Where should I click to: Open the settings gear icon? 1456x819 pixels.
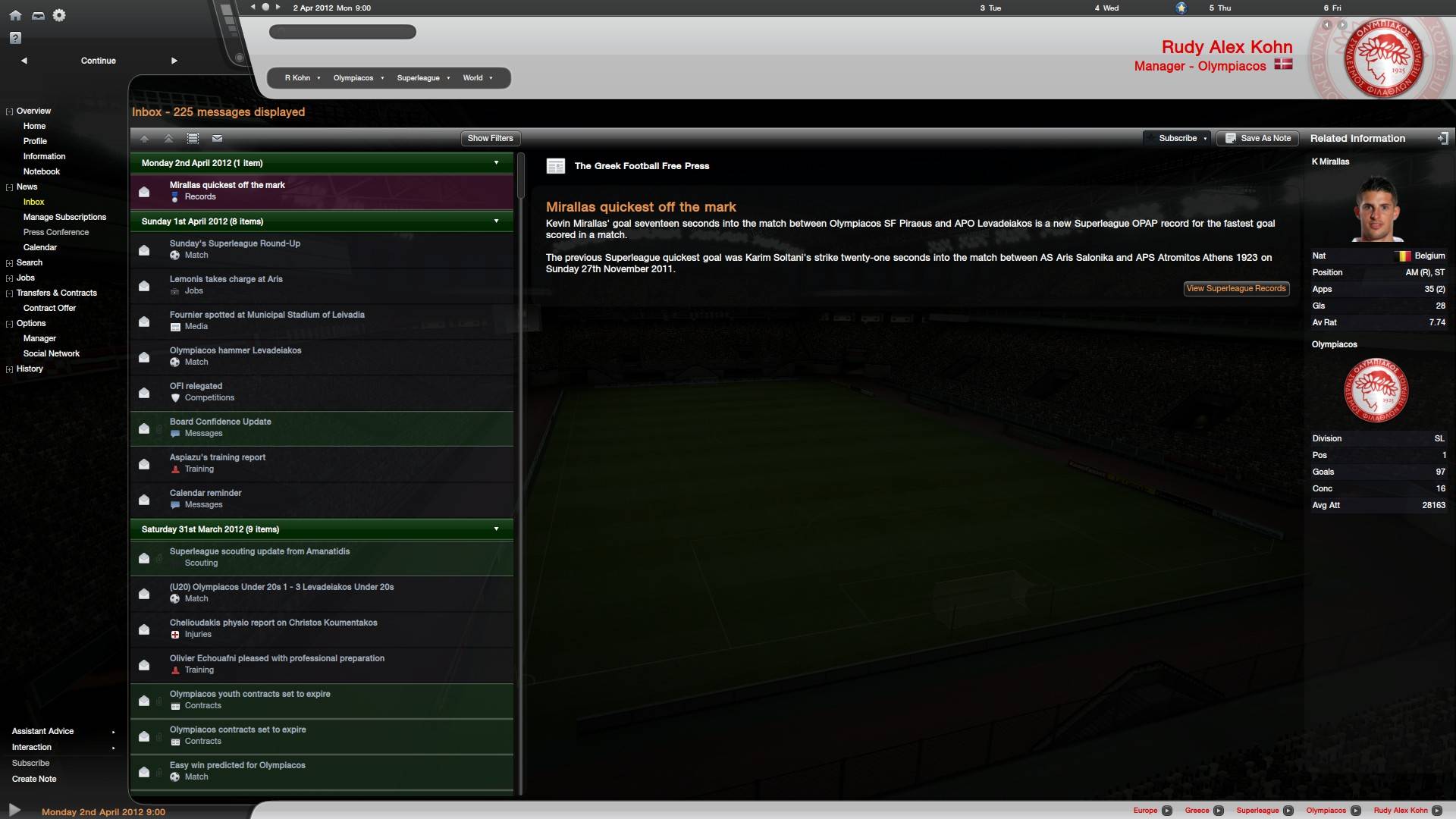[x=59, y=15]
